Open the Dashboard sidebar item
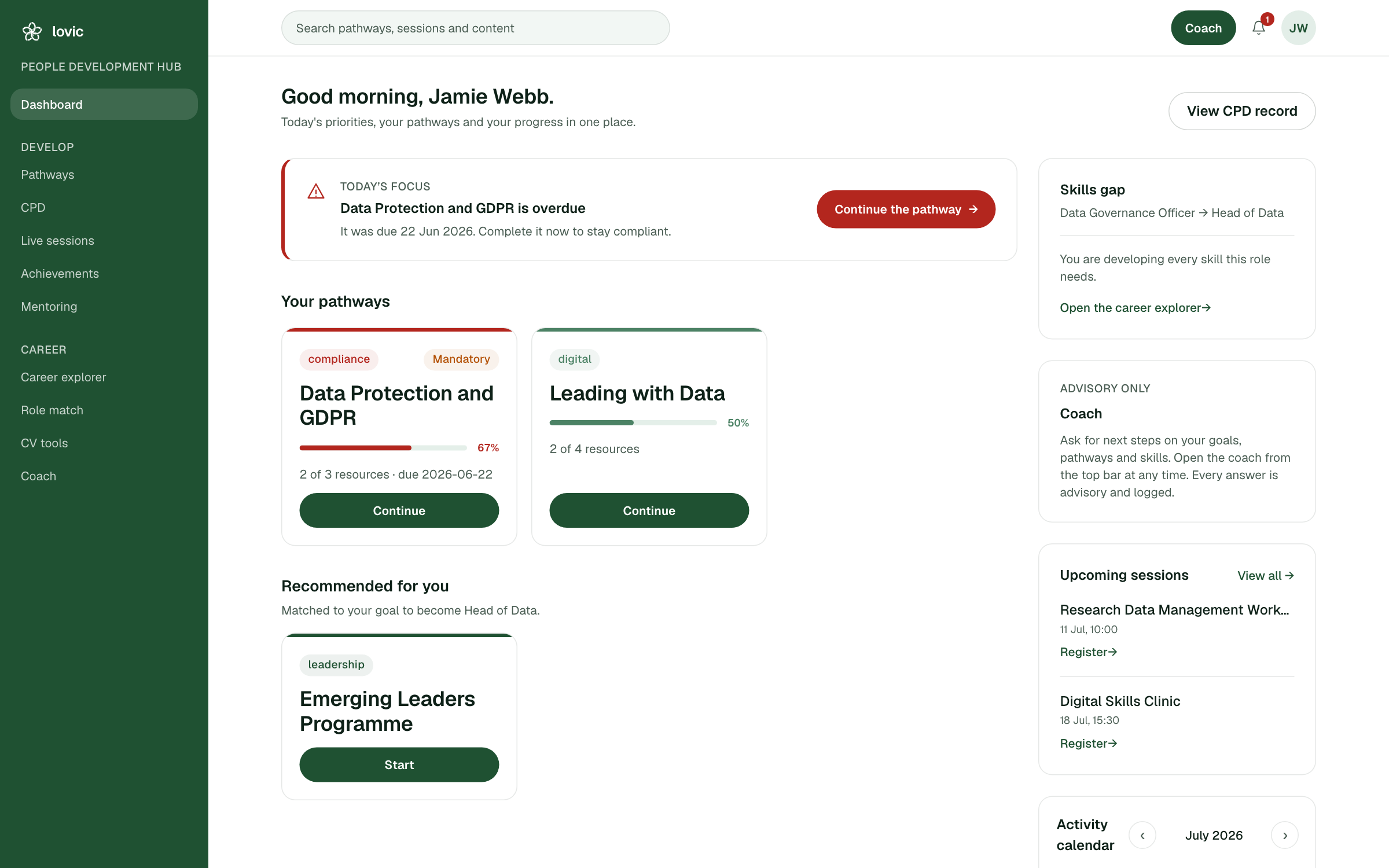The width and height of the screenshot is (1389, 868). tap(104, 104)
